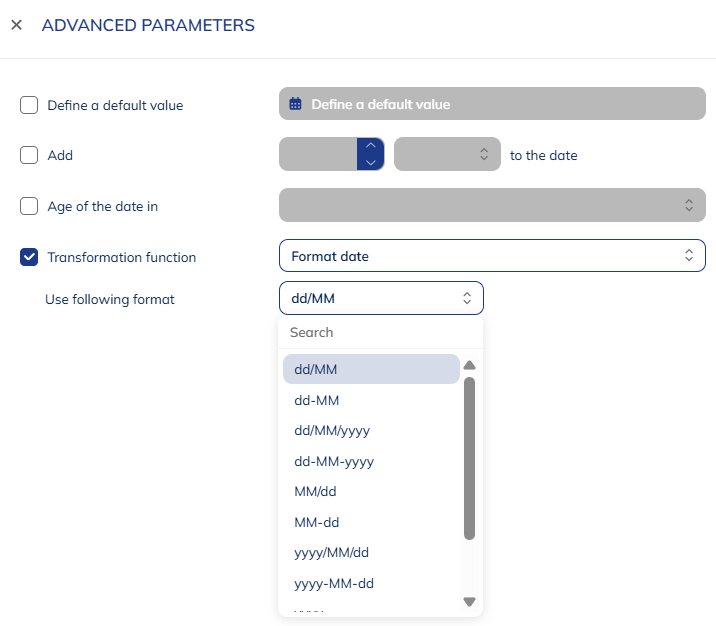
Task: Select dd/MM/yyyy format option
Action: click(333, 431)
